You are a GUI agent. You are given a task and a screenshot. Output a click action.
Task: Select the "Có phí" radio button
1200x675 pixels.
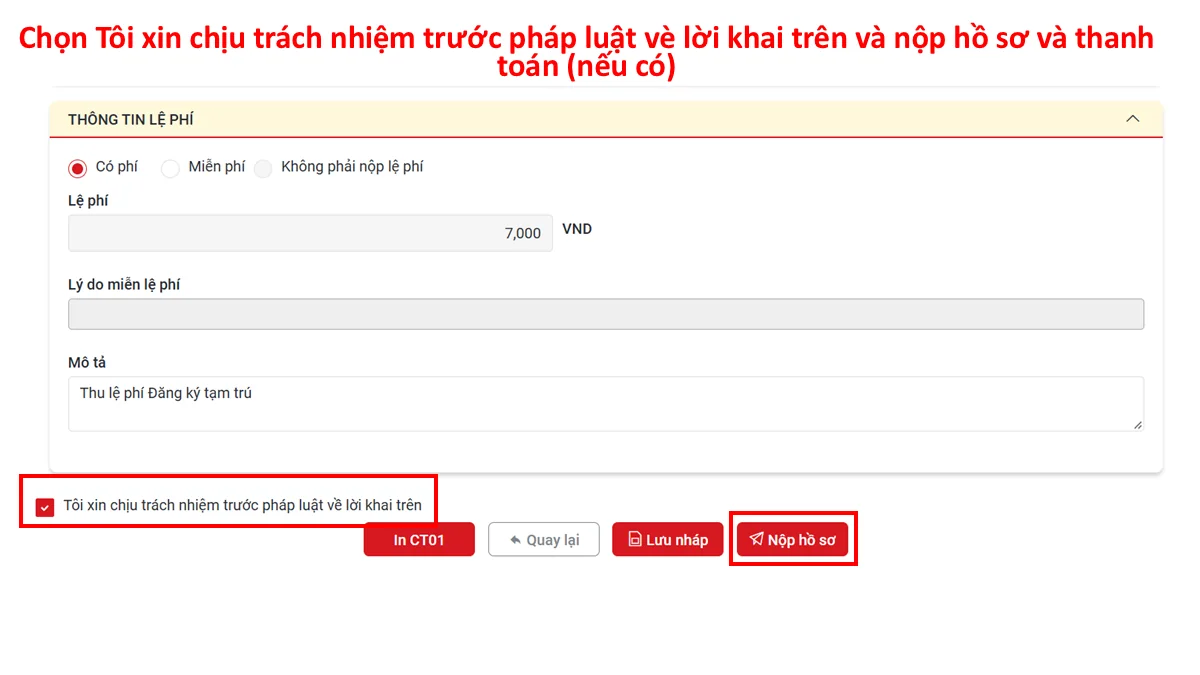(77, 168)
